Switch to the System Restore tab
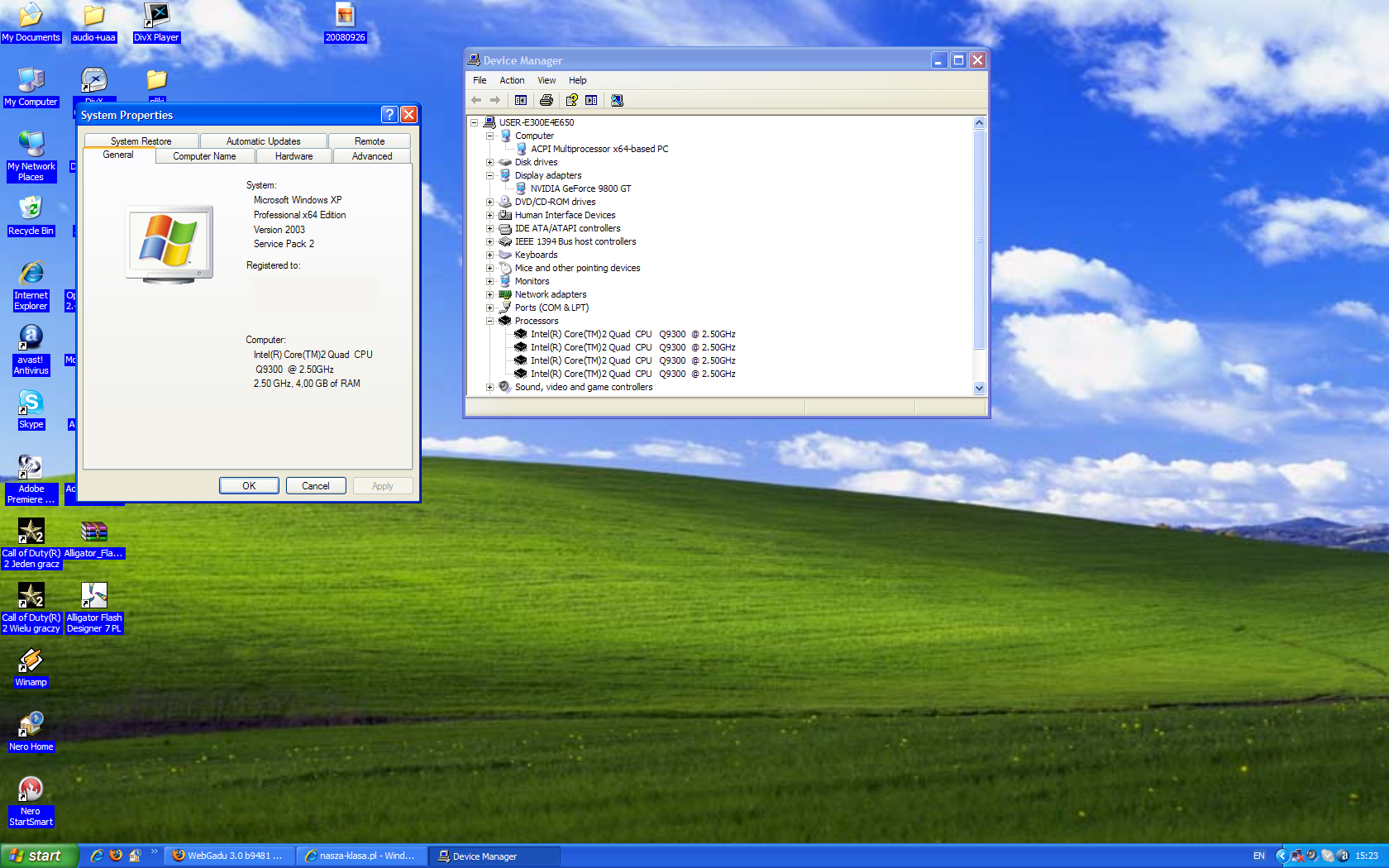The height and width of the screenshot is (868, 1389). pos(141,141)
